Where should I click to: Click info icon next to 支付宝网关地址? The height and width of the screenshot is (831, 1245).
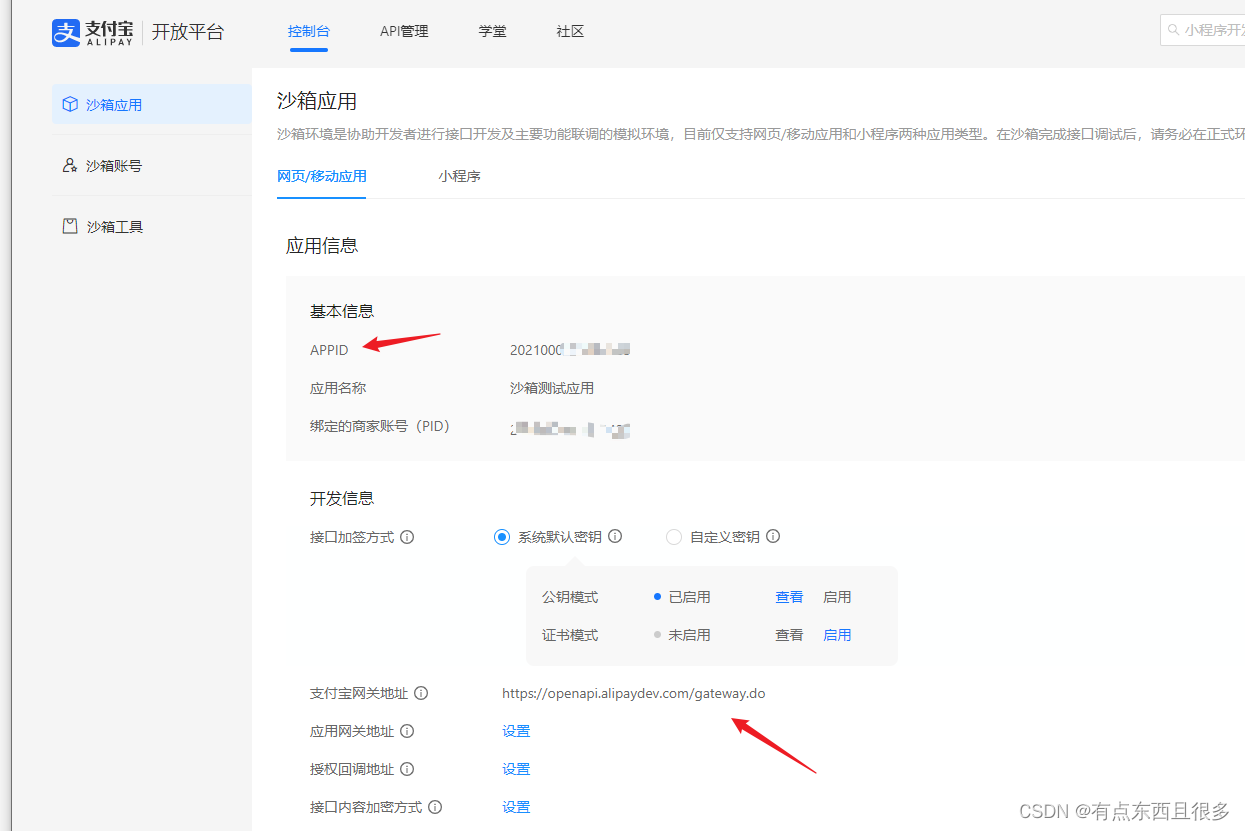coord(421,693)
